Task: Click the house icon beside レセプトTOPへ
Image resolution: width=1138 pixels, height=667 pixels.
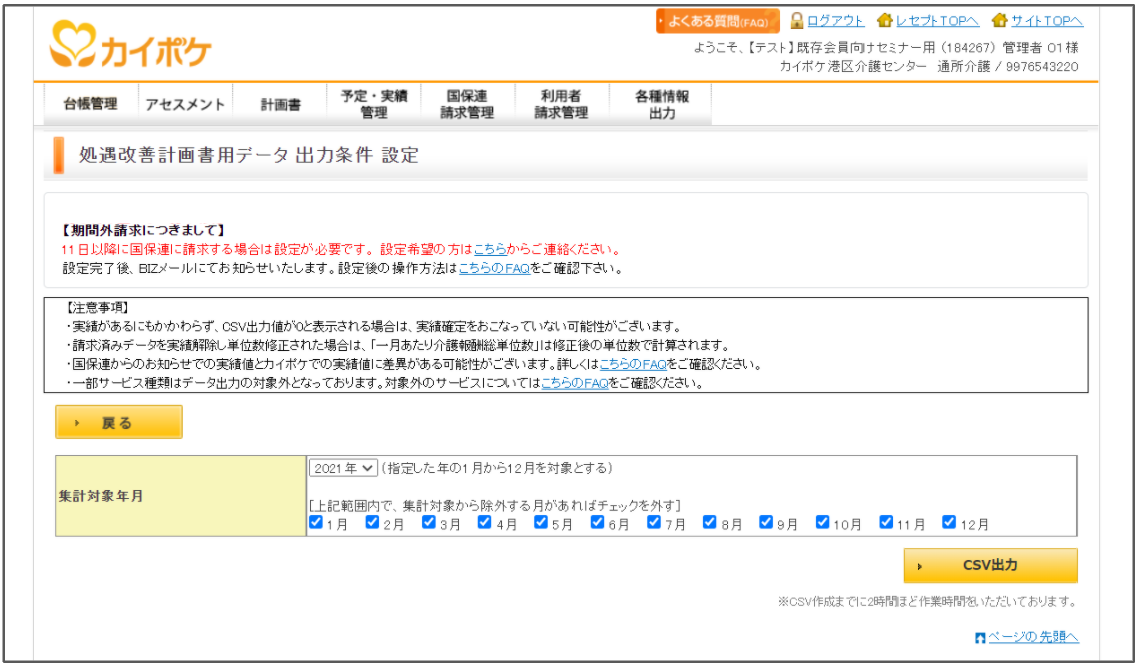Action: 885,20
